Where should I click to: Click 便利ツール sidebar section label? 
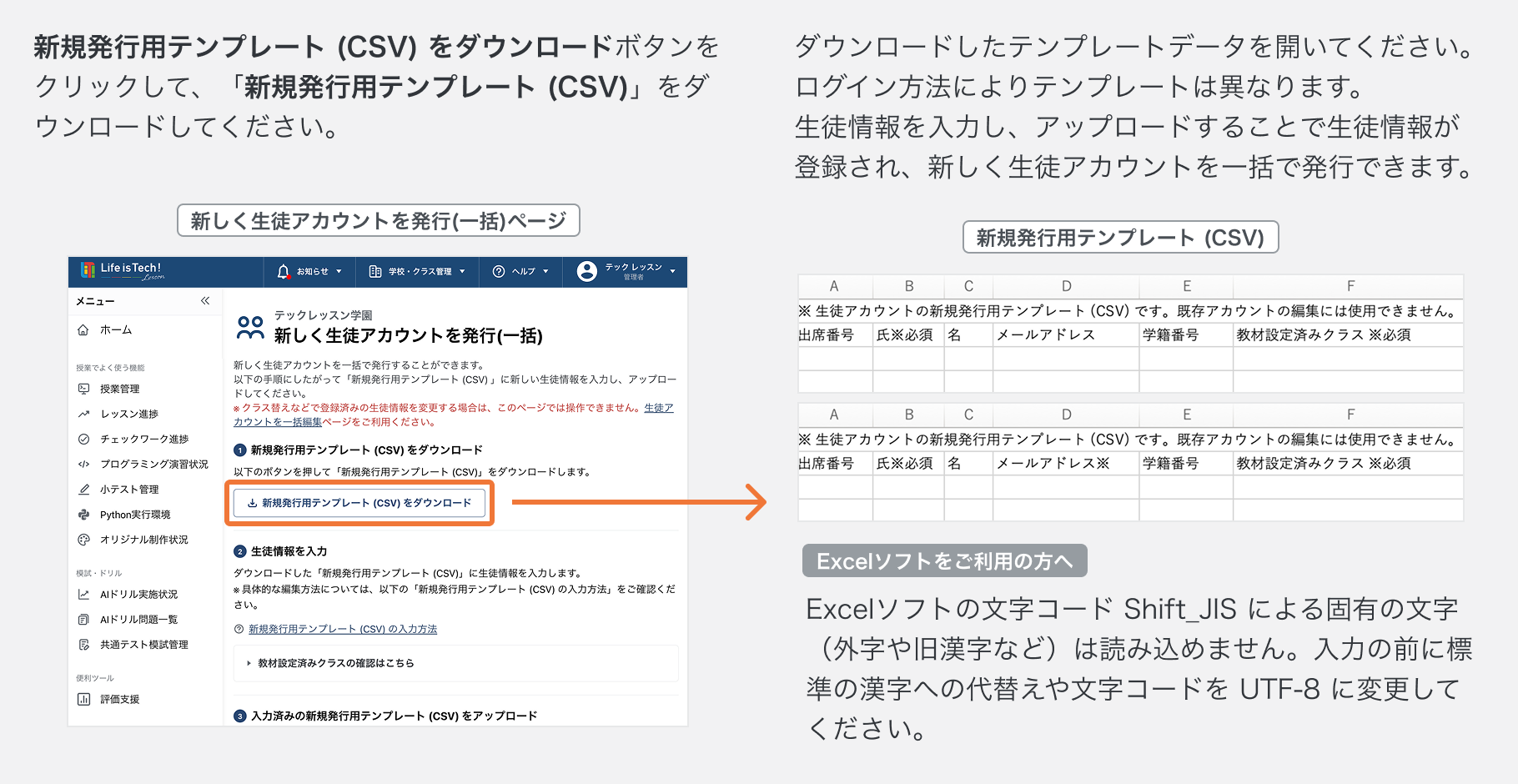[95, 678]
